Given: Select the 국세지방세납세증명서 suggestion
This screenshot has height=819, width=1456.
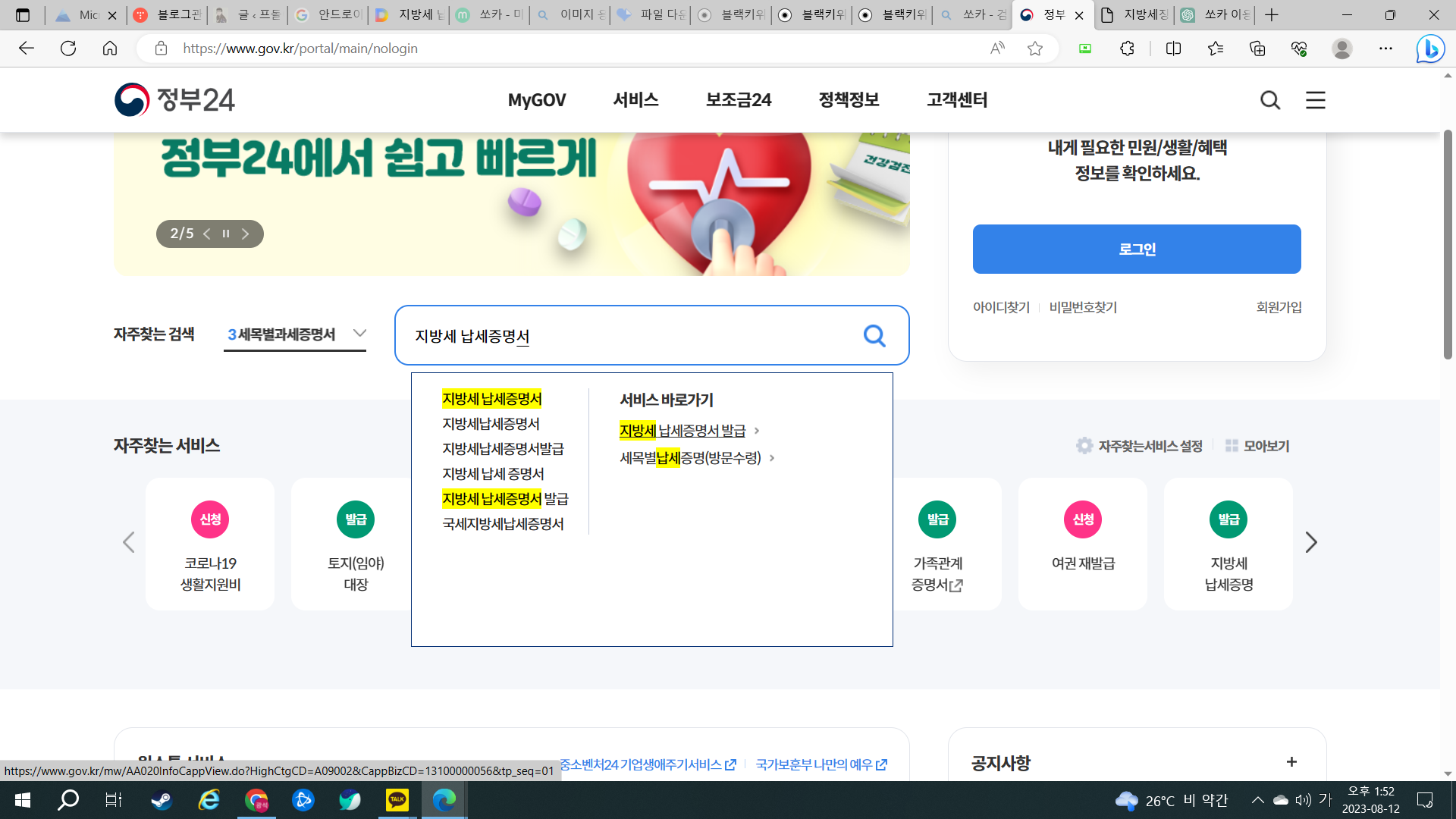Looking at the screenshot, I should [x=503, y=523].
